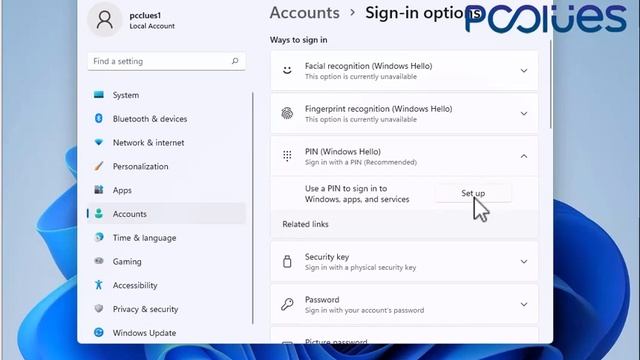
Task: Click the Related links label
Action: (x=305, y=224)
